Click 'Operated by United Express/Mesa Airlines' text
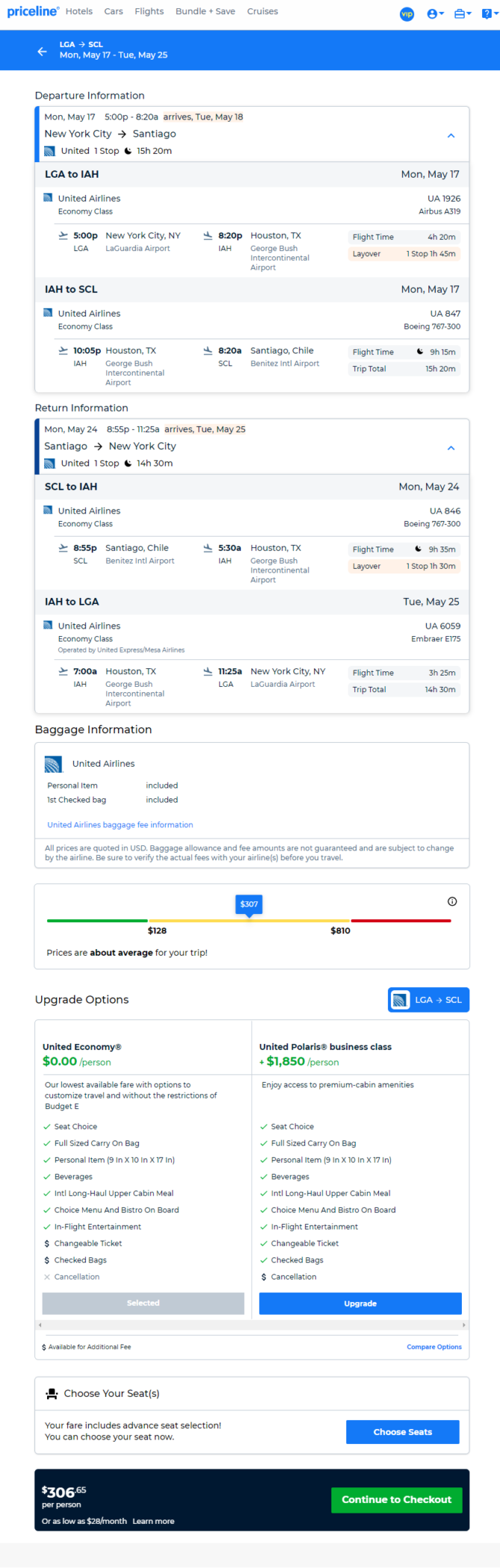The image size is (500, 1568). tap(122, 650)
